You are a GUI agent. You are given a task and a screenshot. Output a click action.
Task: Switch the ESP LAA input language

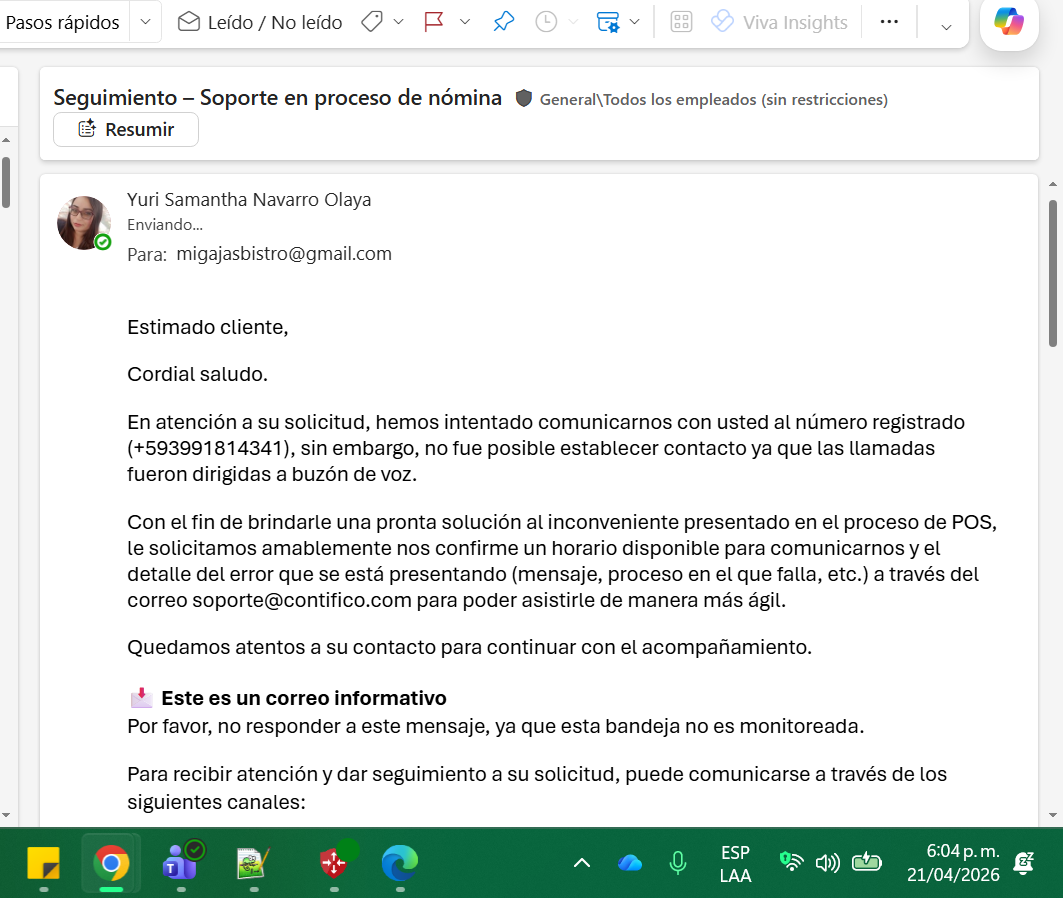click(x=736, y=864)
